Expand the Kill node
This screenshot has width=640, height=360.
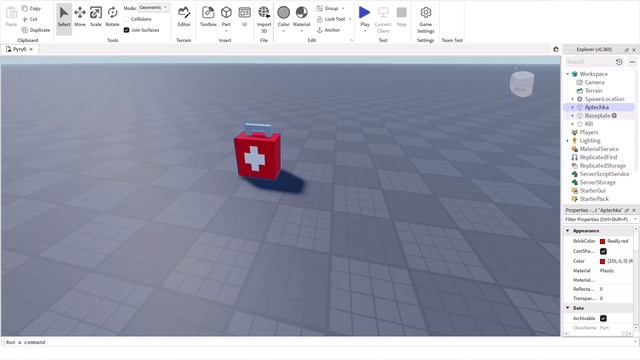[573, 124]
